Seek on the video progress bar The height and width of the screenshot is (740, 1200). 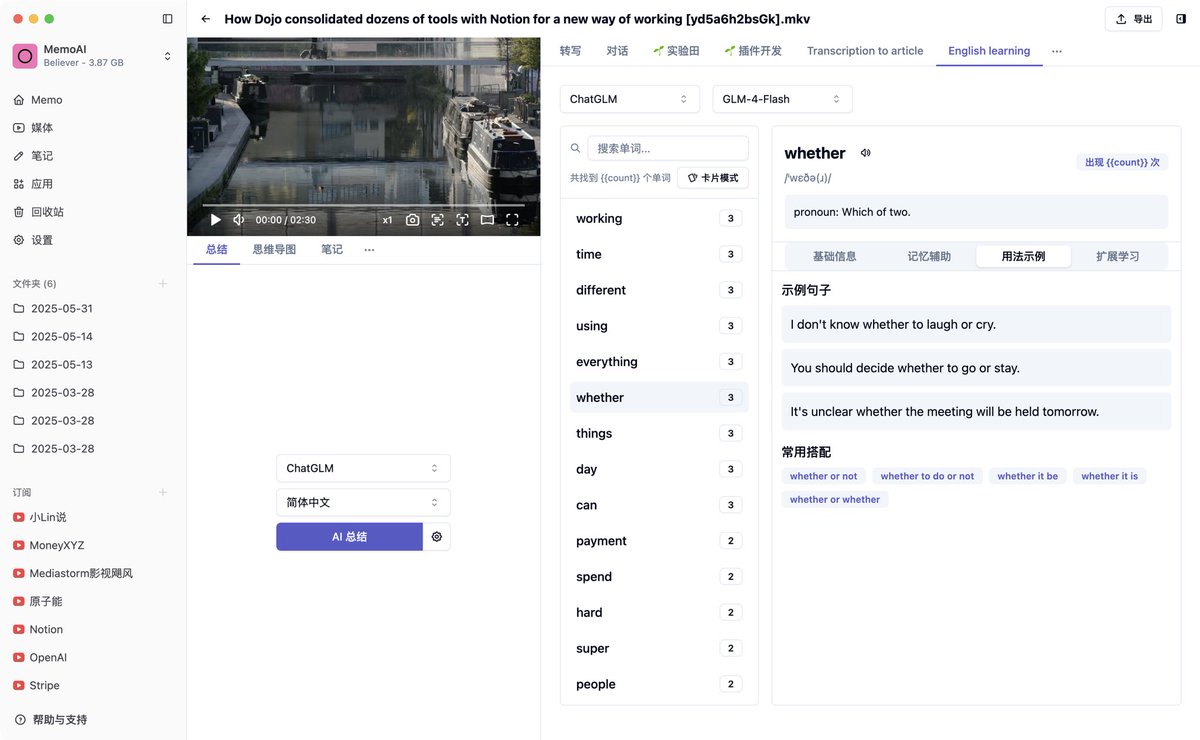point(363,205)
